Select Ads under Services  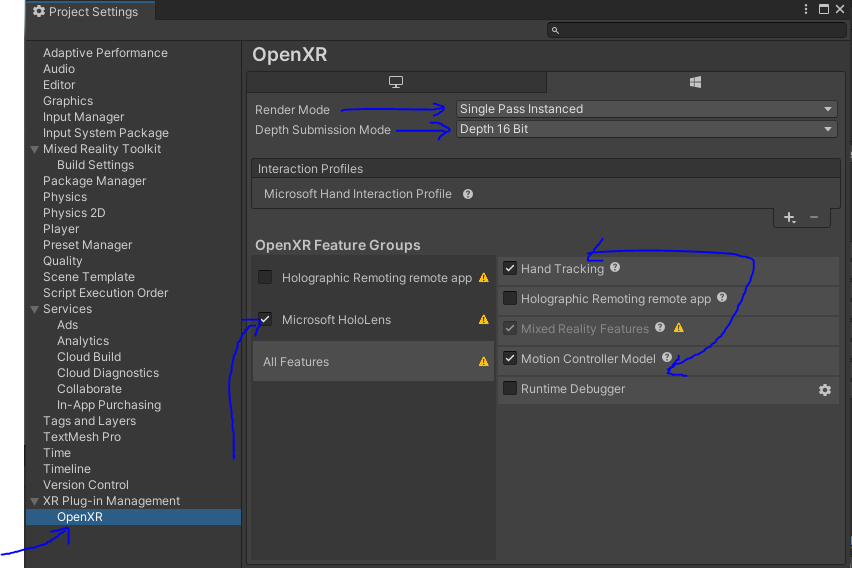(x=67, y=324)
